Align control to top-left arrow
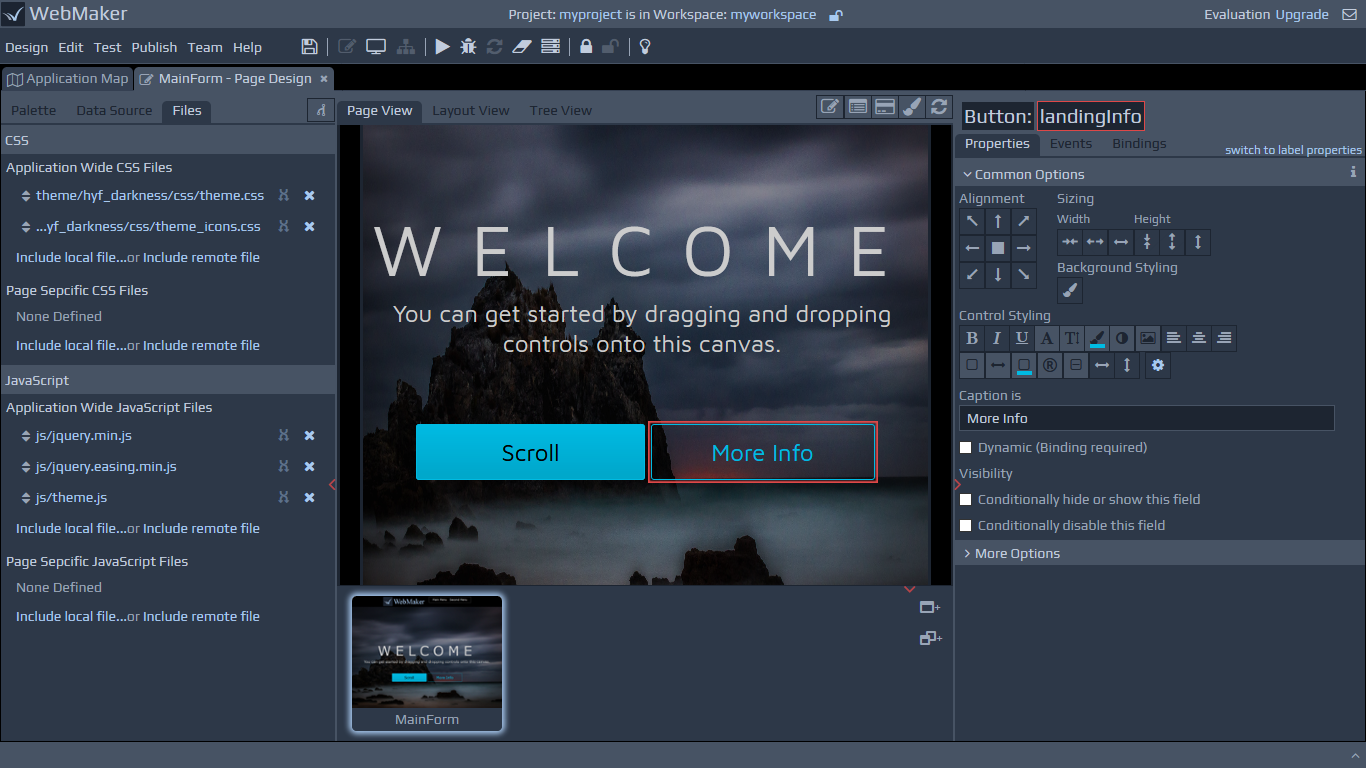This screenshot has height=768, width=1366. [x=972, y=221]
